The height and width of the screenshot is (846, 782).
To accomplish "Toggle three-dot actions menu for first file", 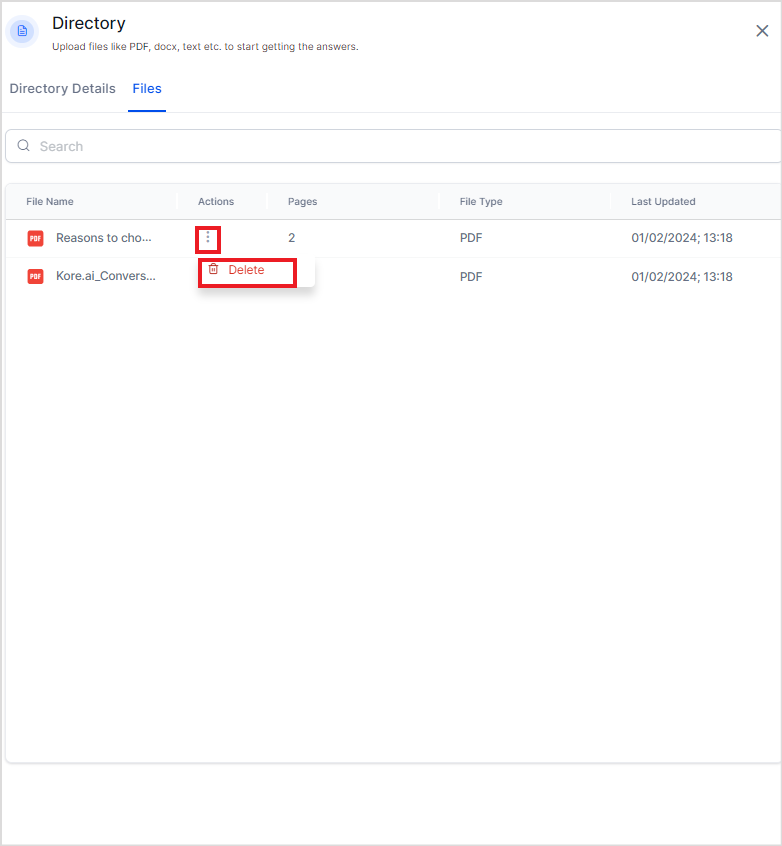I will point(208,238).
